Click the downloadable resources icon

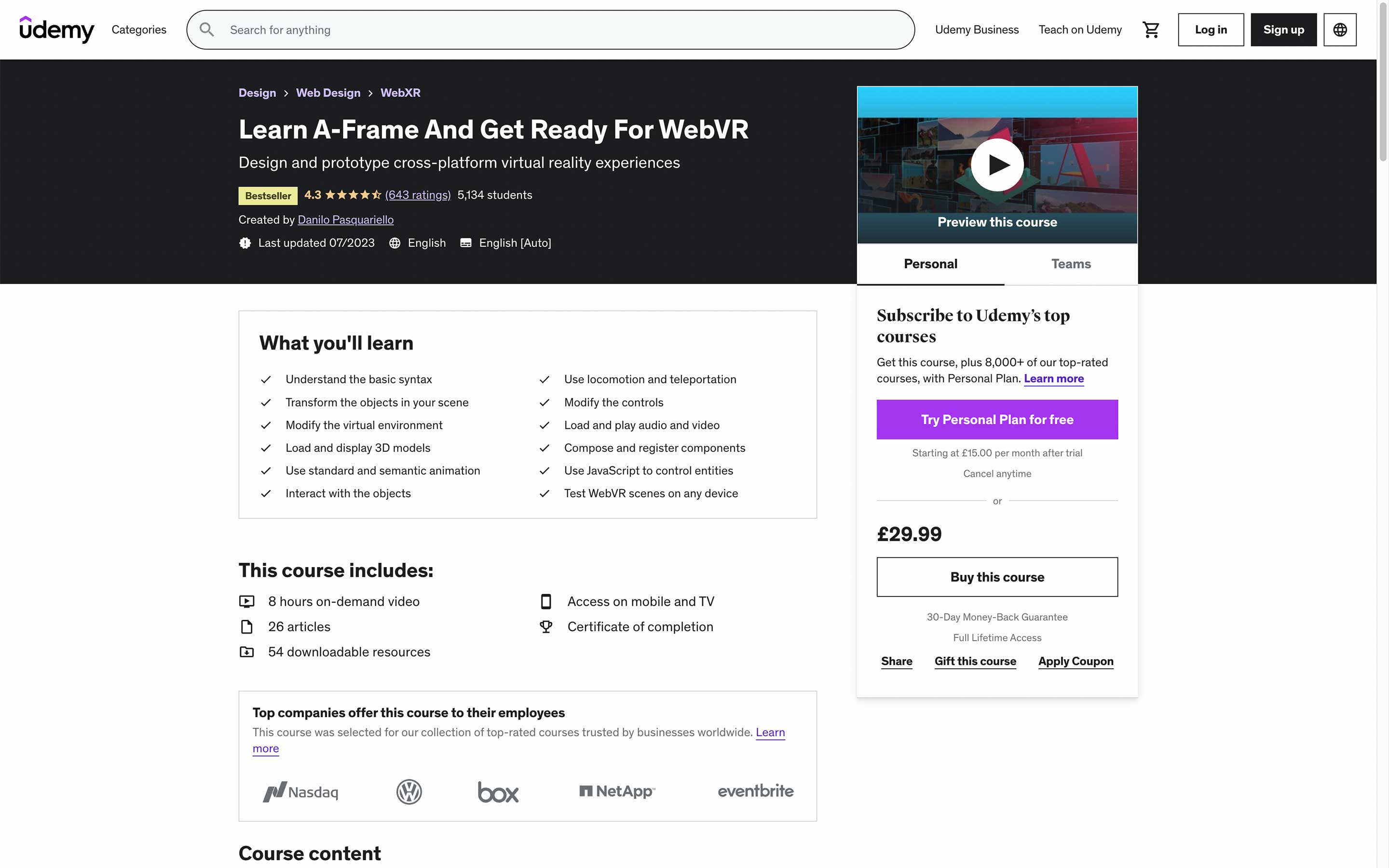(247, 651)
